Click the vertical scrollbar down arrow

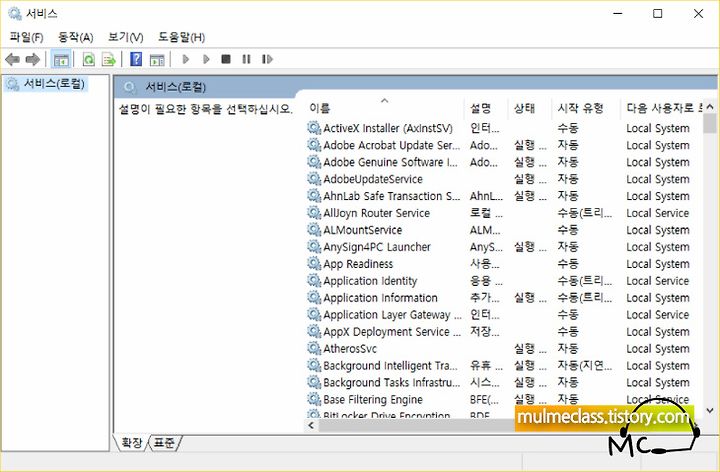click(x=710, y=410)
